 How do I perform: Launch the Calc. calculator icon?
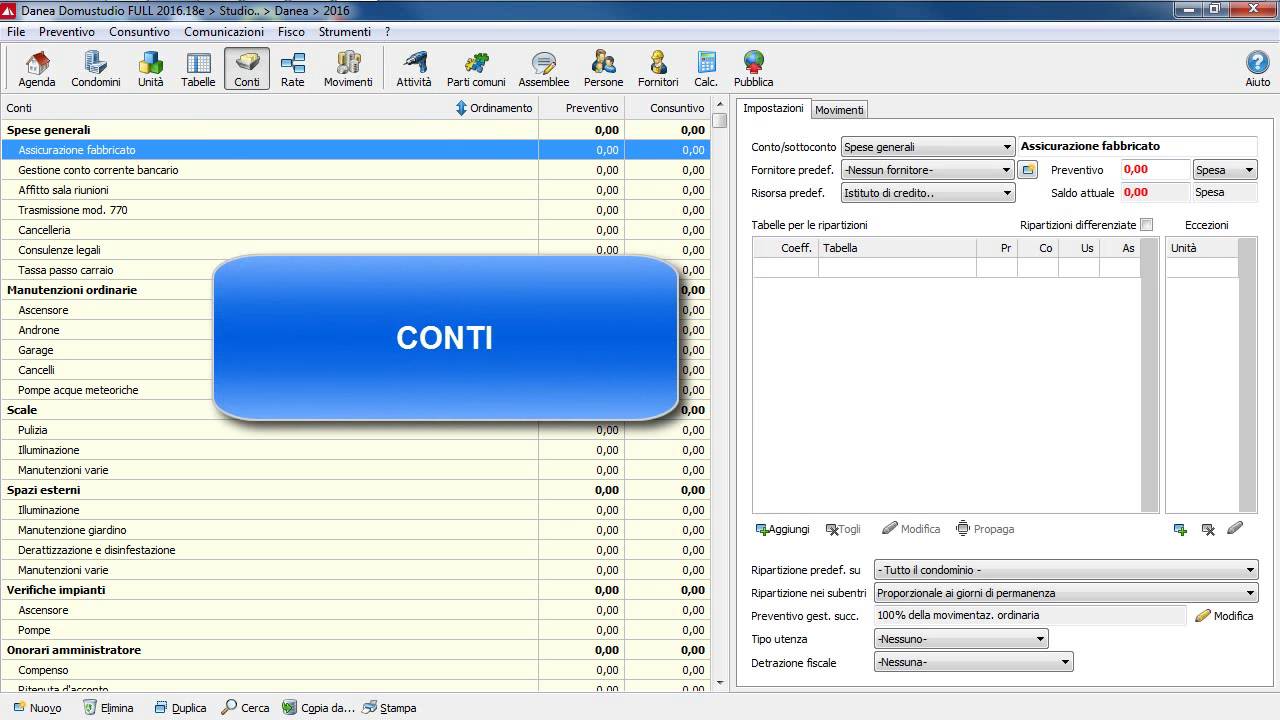coord(706,69)
